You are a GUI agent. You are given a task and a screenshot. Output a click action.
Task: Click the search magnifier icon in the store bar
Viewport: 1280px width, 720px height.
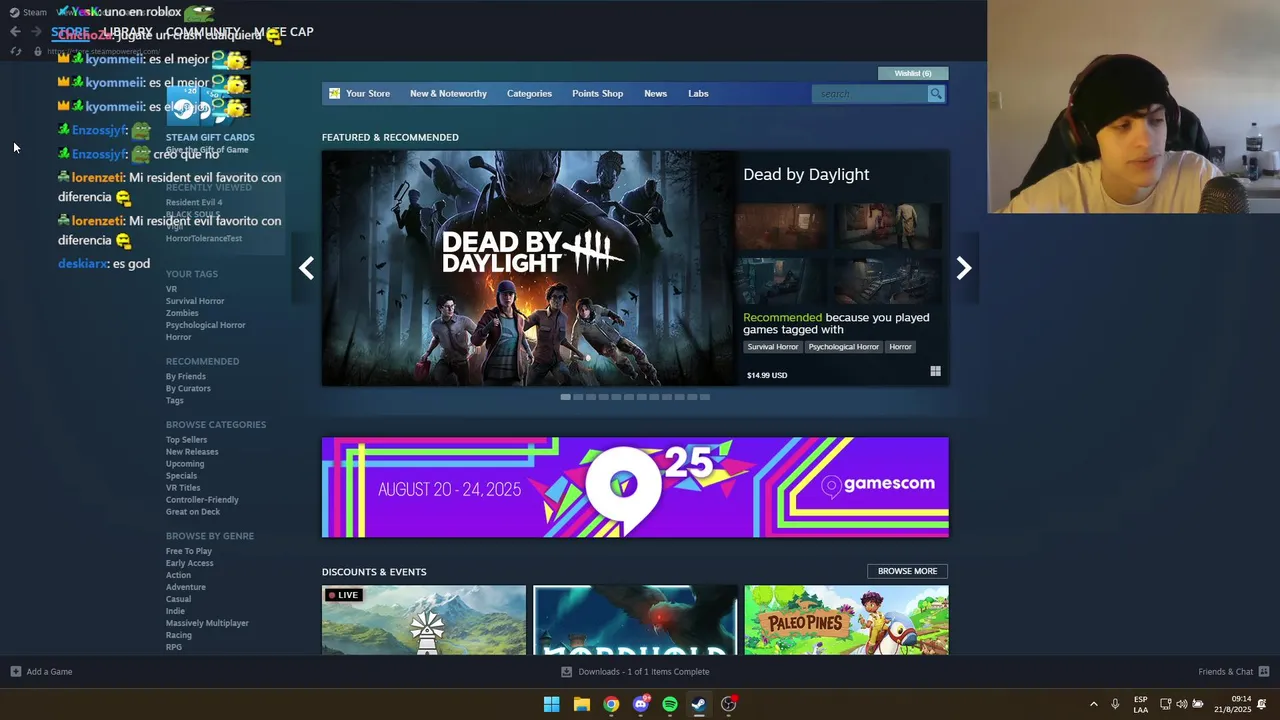935,94
